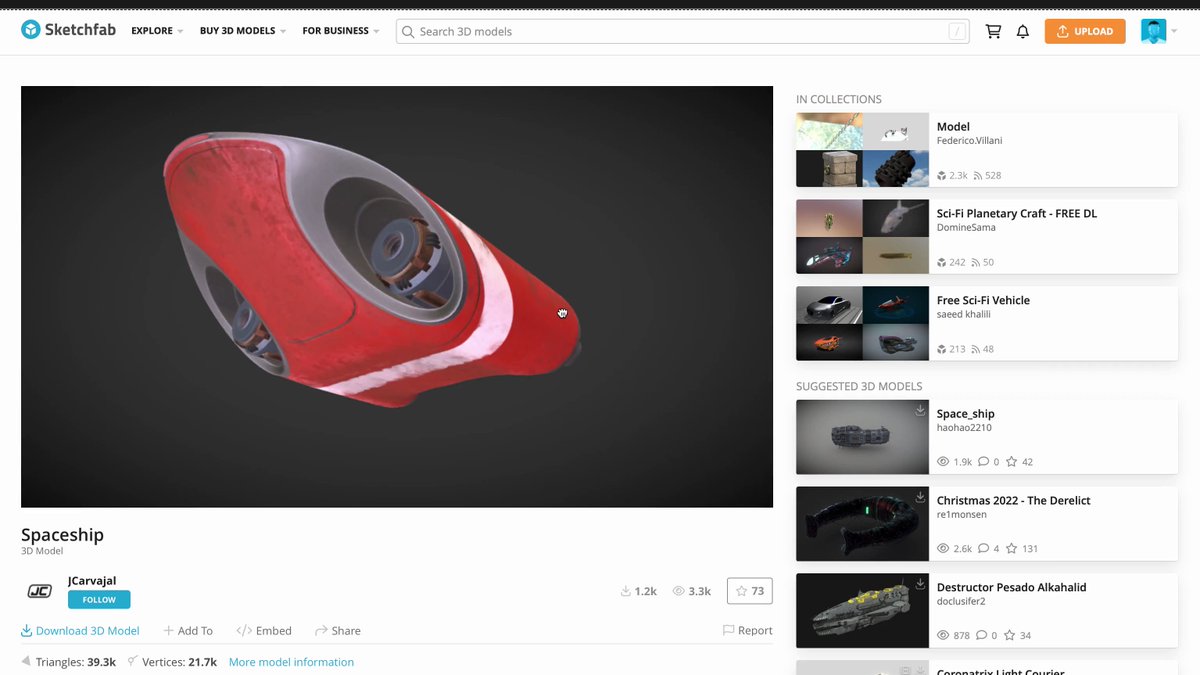The image size is (1200, 675).
Task: Open the Space_ship model title
Action: [965, 414]
